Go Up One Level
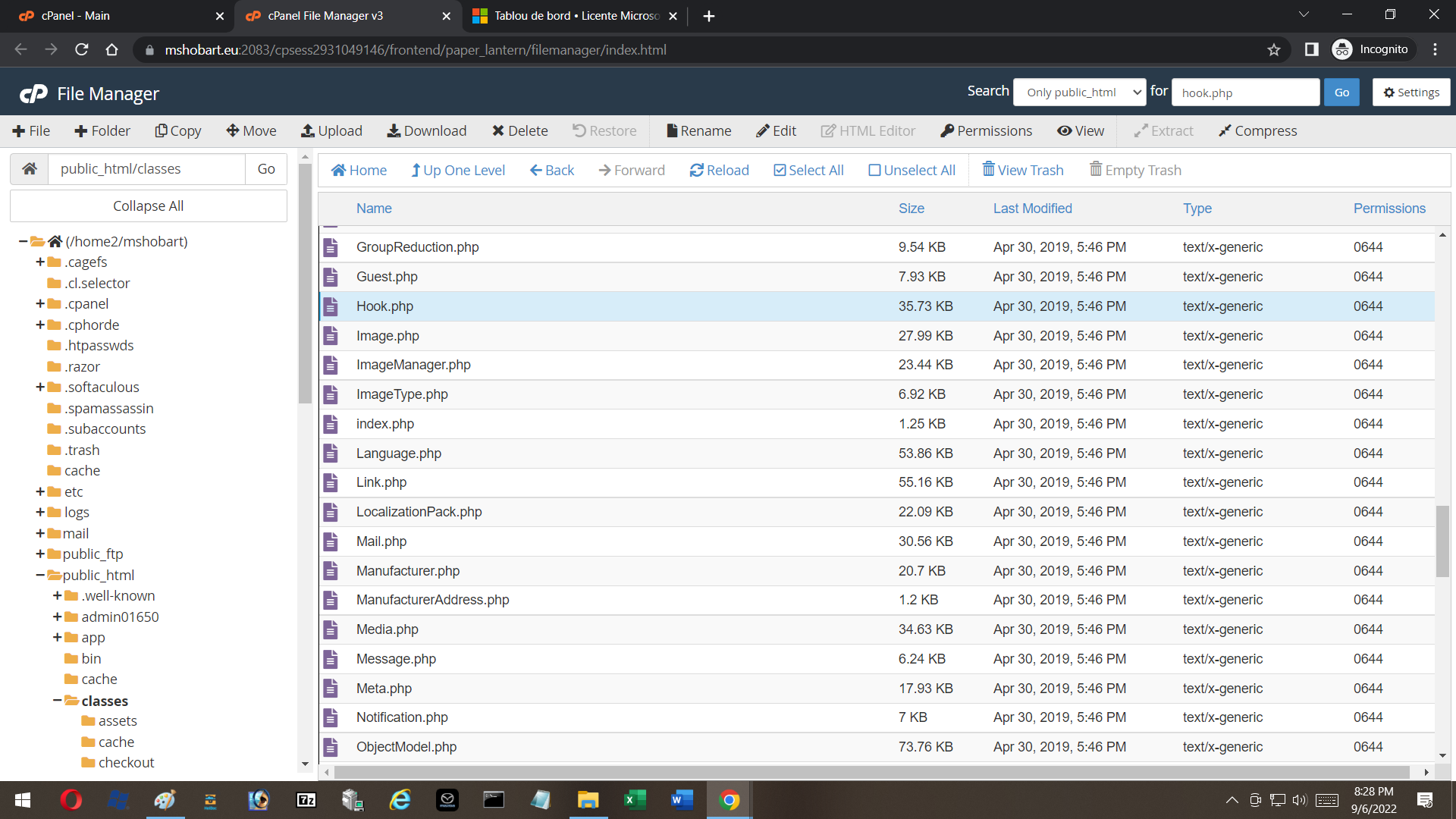 point(458,170)
